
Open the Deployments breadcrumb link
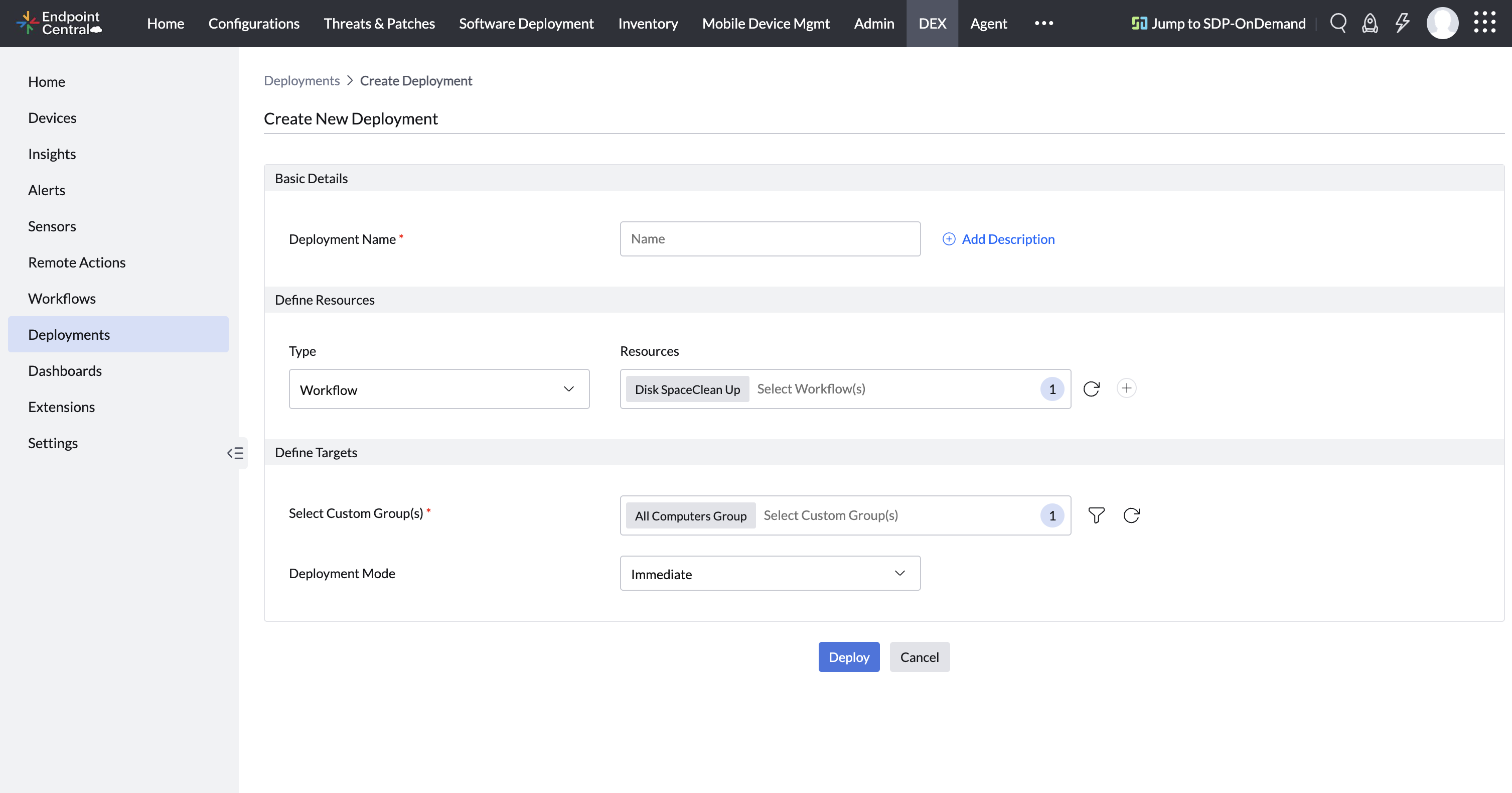(x=301, y=80)
